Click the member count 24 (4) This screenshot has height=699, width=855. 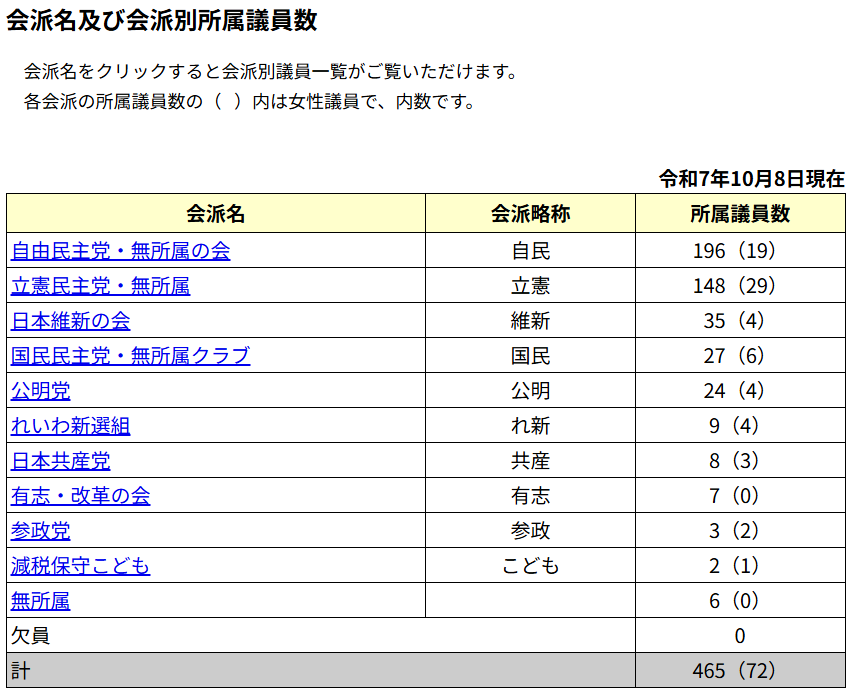[734, 391]
